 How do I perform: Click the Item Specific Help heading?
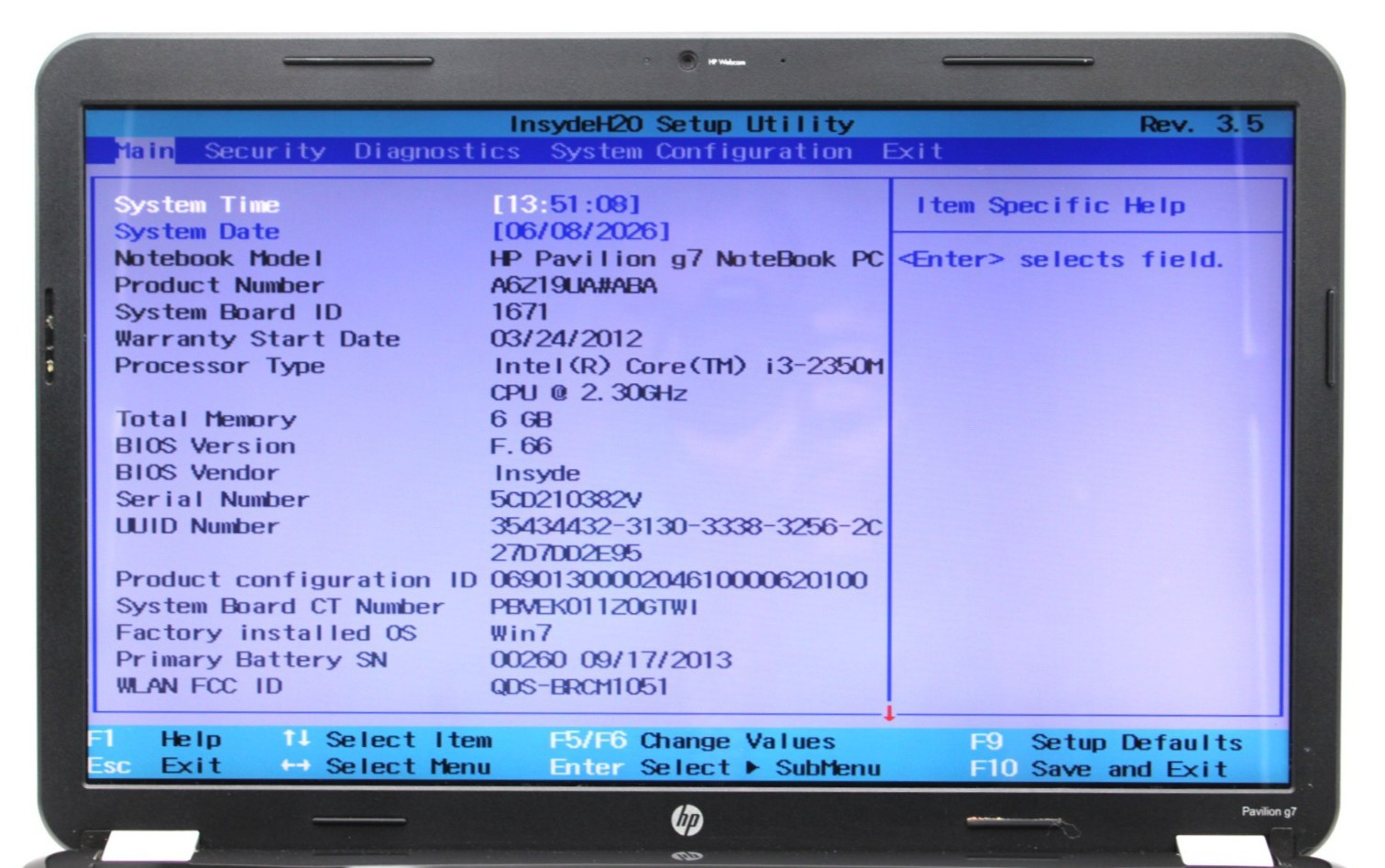[1051, 205]
